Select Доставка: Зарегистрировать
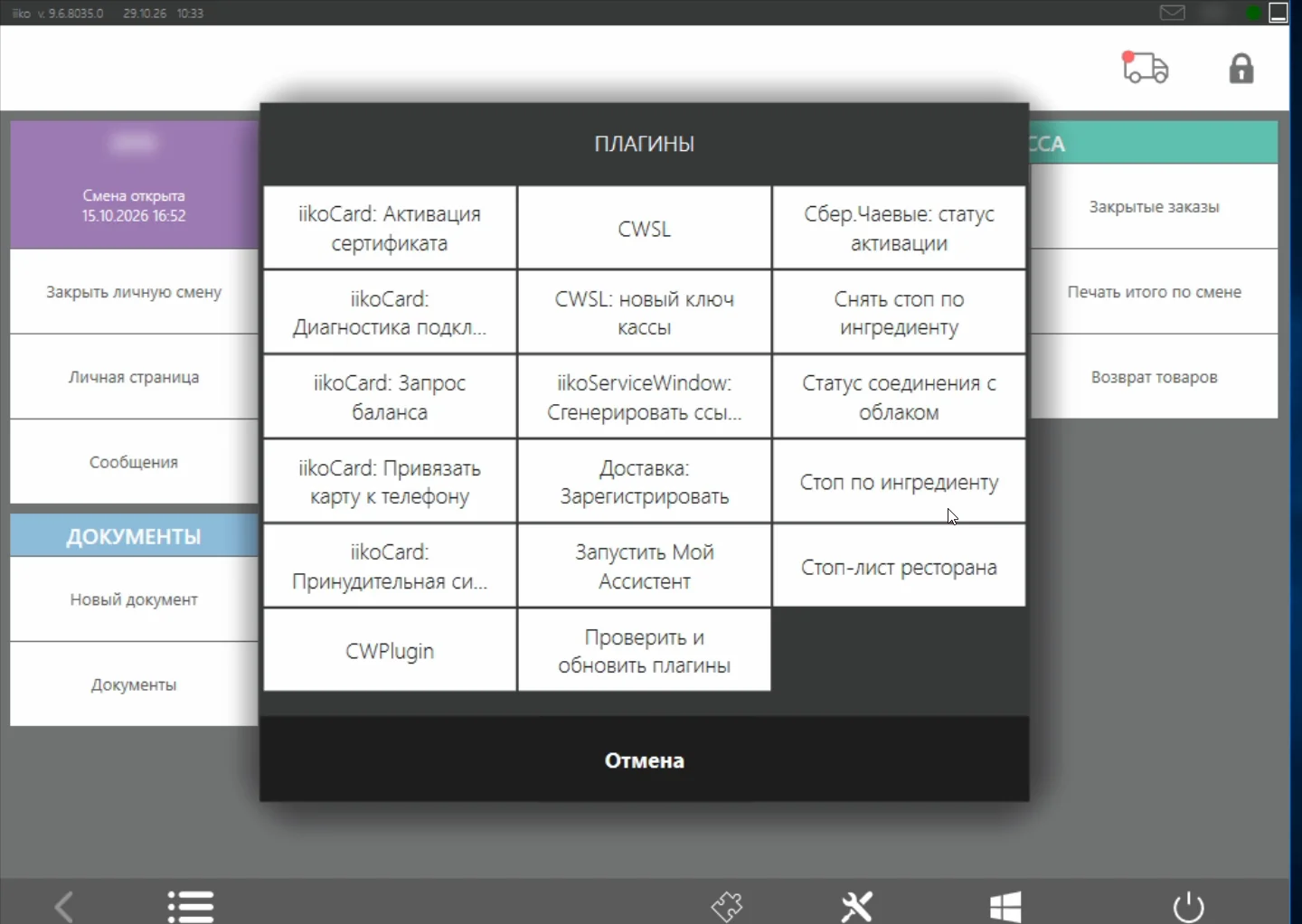This screenshot has height=924, width=1302. (x=645, y=482)
